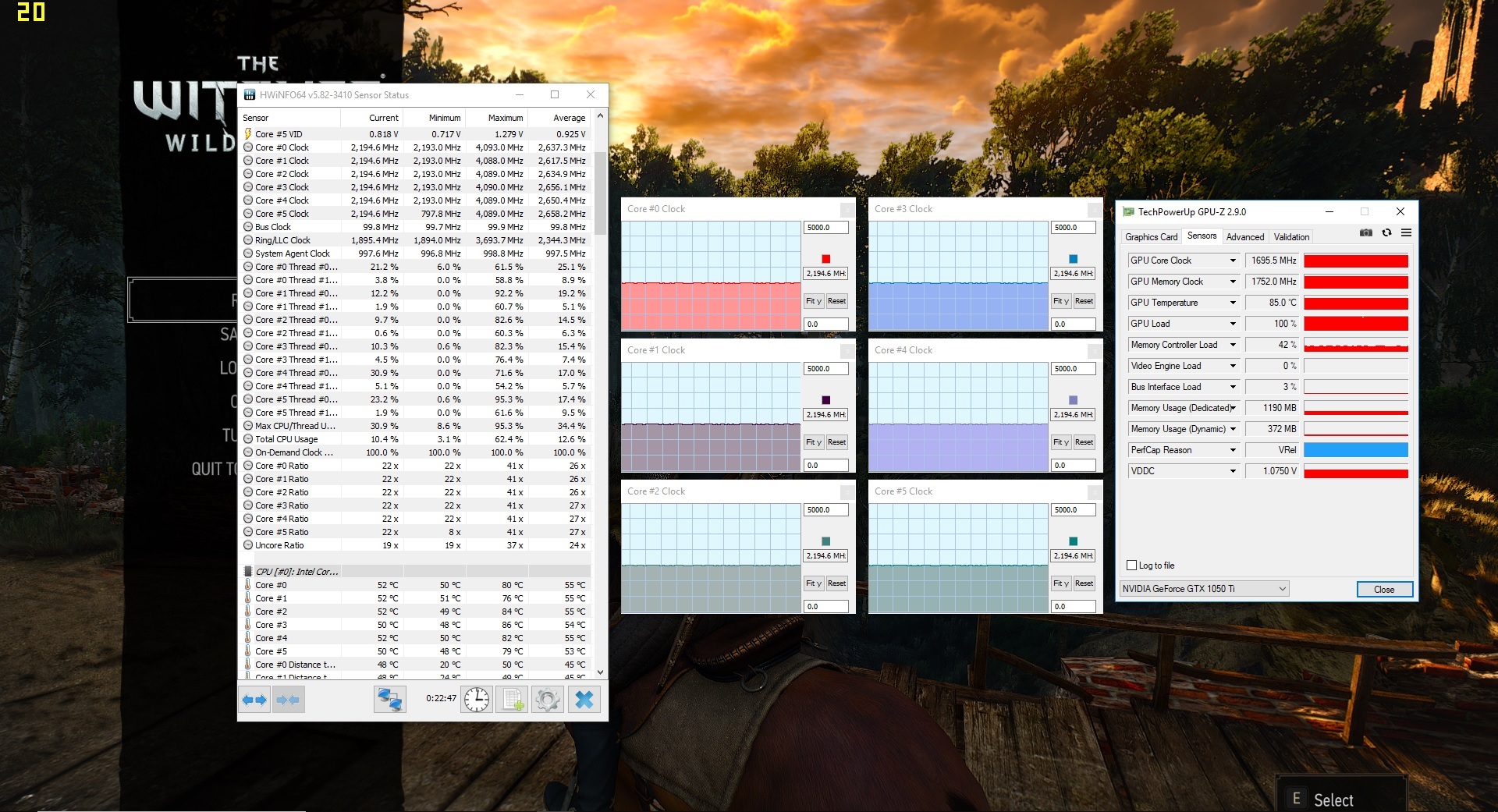1498x812 pixels.
Task: Pick the red color swatch in Core #0 graph
Action: tap(825, 259)
